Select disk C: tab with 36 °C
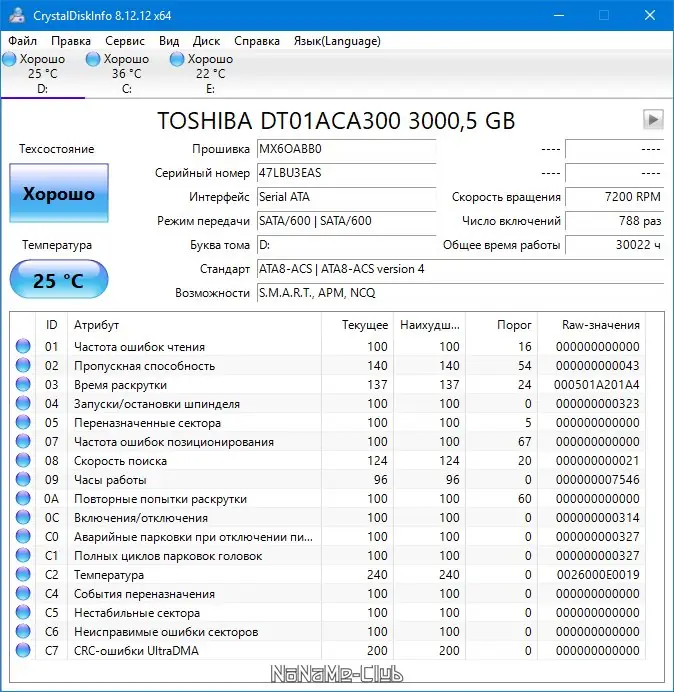Image resolution: width=674 pixels, height=692 pixels. (126, 74)
